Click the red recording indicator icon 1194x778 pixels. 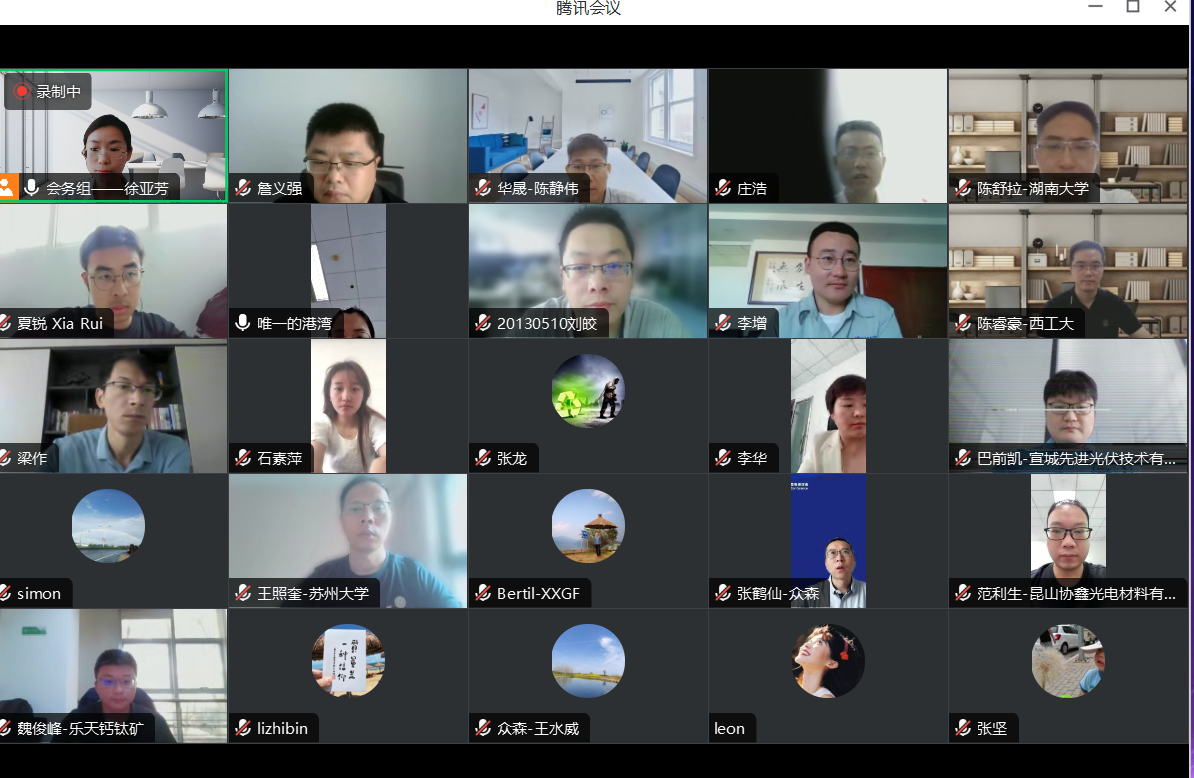coord(22,91)
